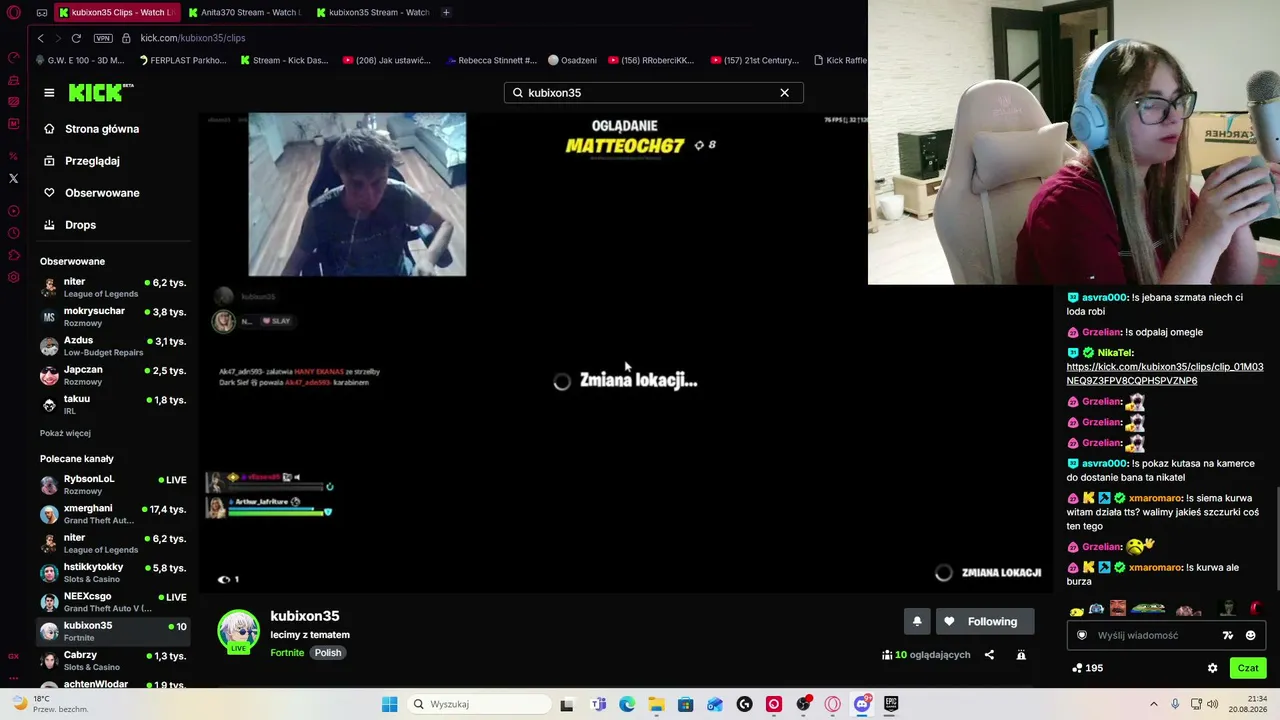This screenshot has height=720, width=1280.
Task: Open NikaTel's clip link in chat
Action: pos(1165,374)
